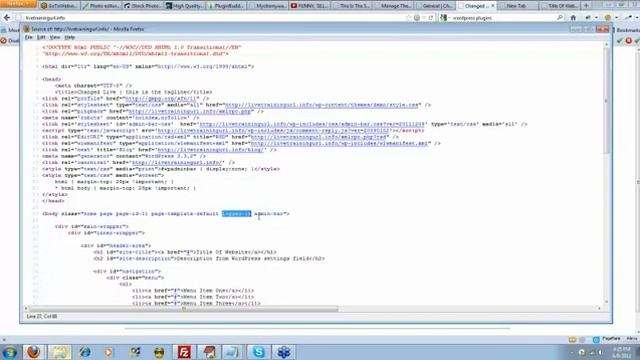This screenshot has height=360, width=640.
Task: Open the demo style.css stylesheet link
Action: coord(322,105)
